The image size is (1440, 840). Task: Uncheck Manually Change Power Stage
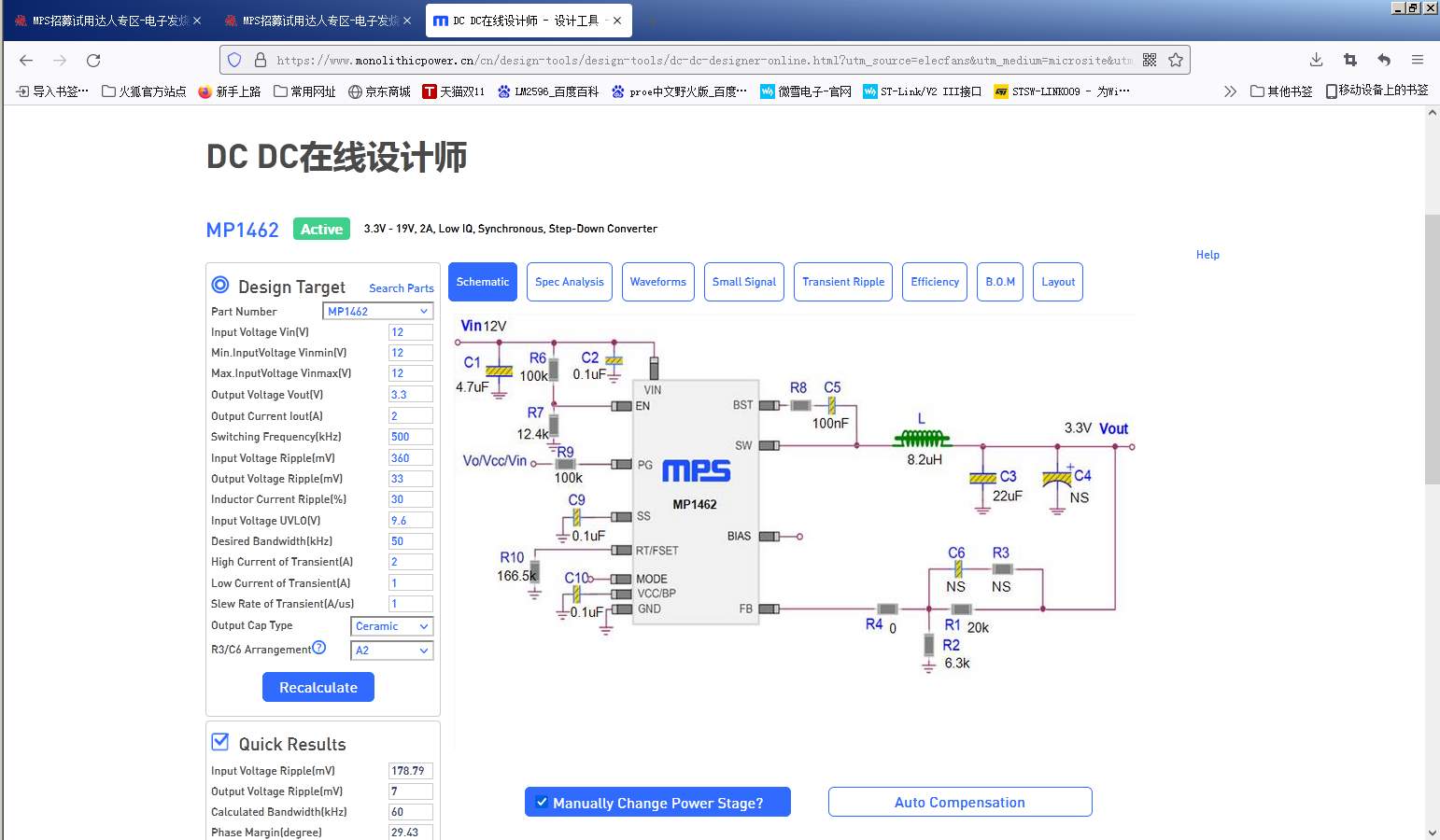tap(542, 802)
